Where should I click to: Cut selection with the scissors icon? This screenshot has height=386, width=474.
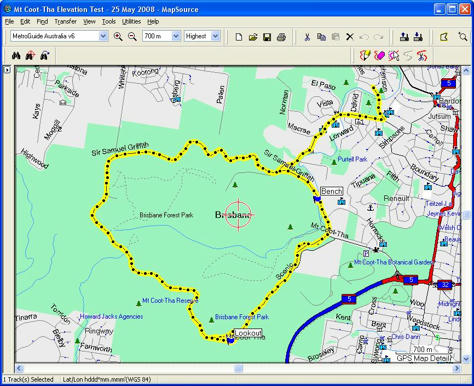pyautogui.click(x=307, y=37)
